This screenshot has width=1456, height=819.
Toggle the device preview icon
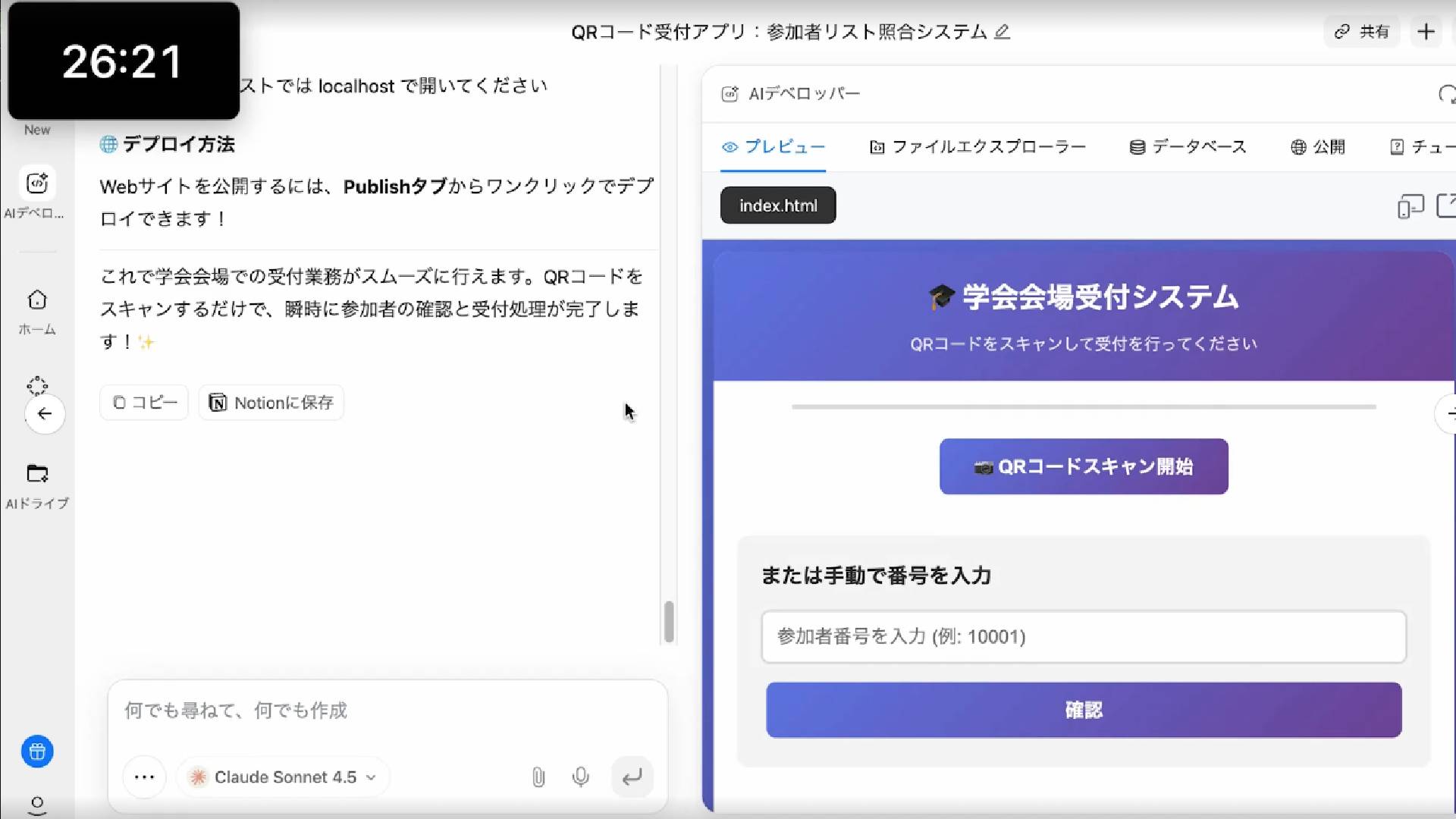1410,206
